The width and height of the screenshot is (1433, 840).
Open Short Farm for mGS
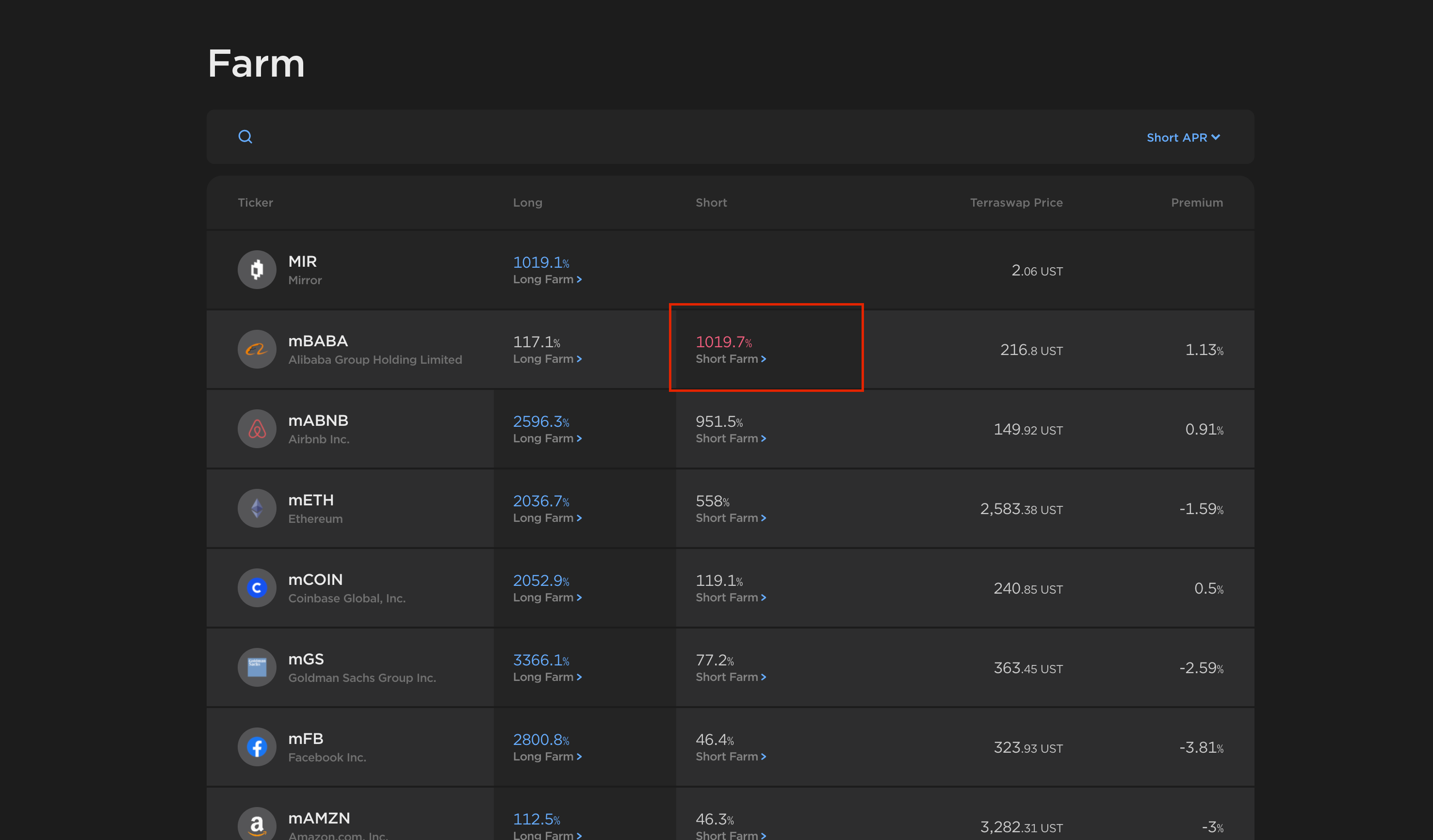pos(731,677)
